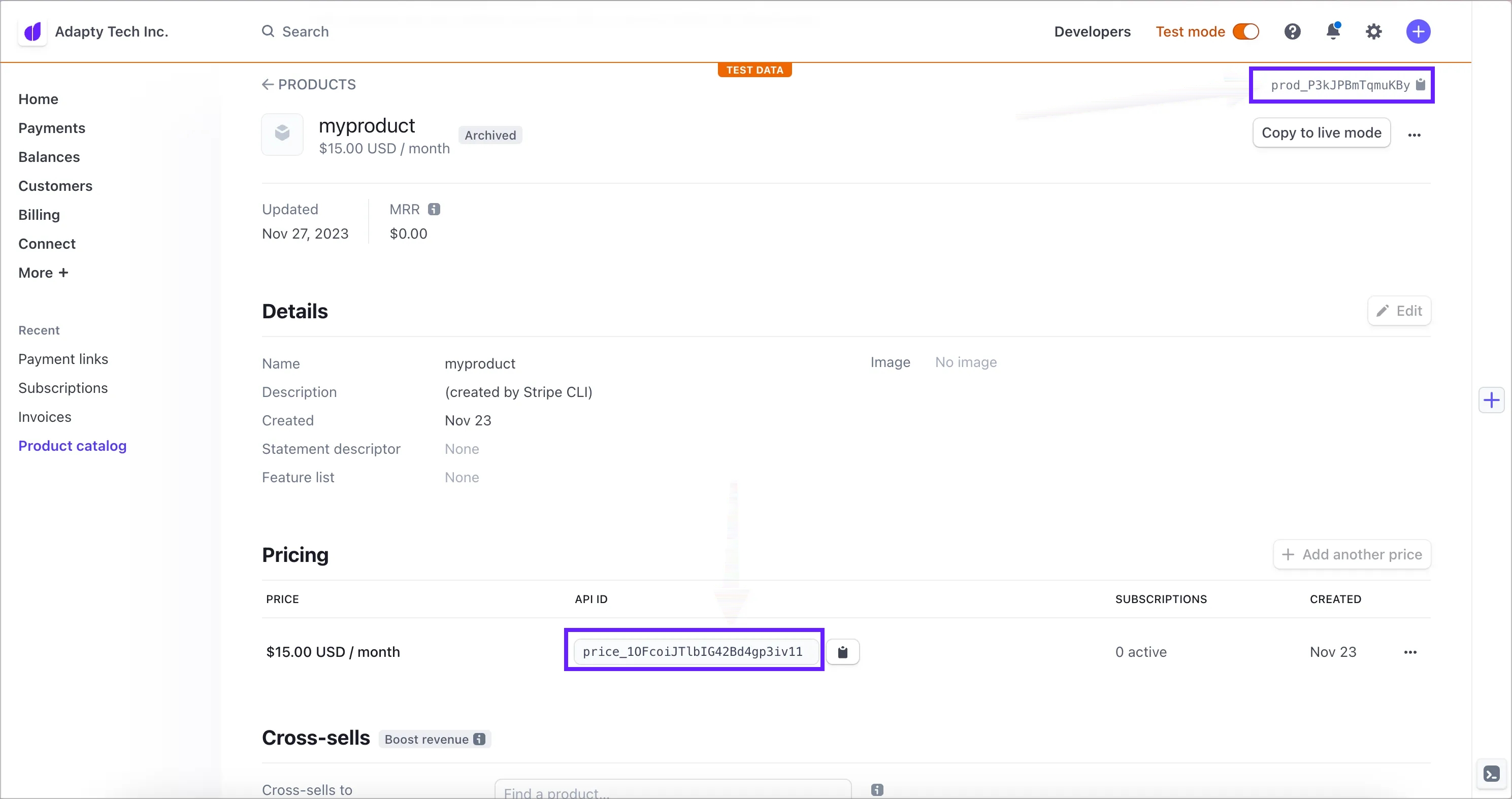Click the Search field
This screenshot has width=1512, height=799.
(305, 31)
